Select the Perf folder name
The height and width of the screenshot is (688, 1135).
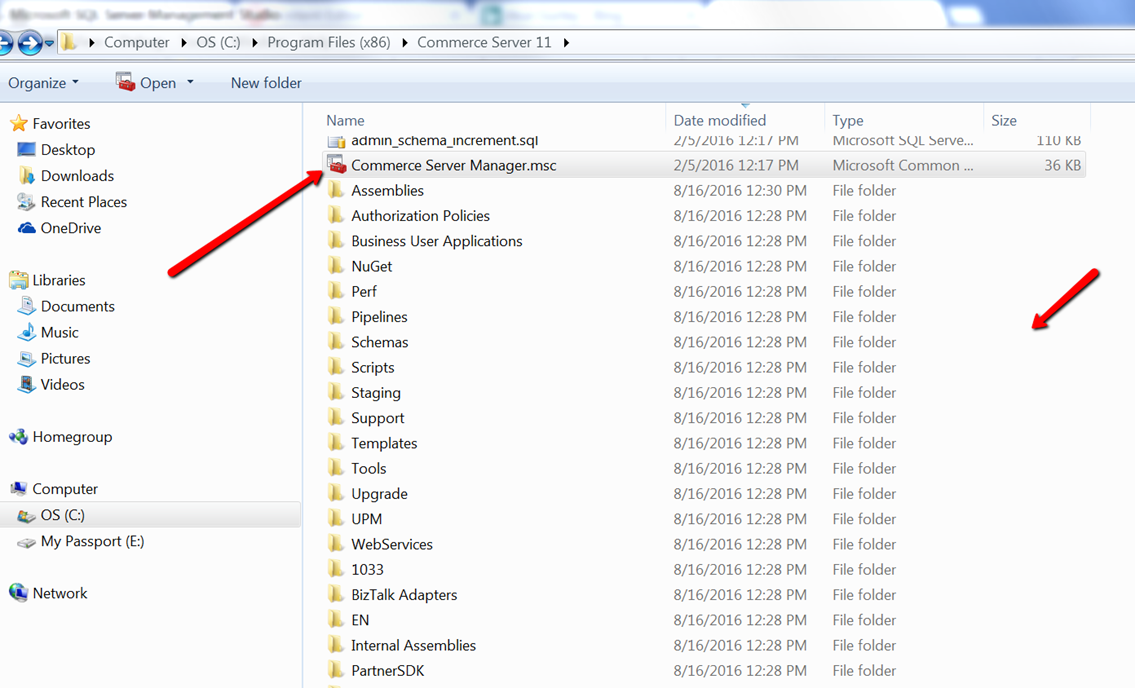pyautogui.click(x=364, y=292)
